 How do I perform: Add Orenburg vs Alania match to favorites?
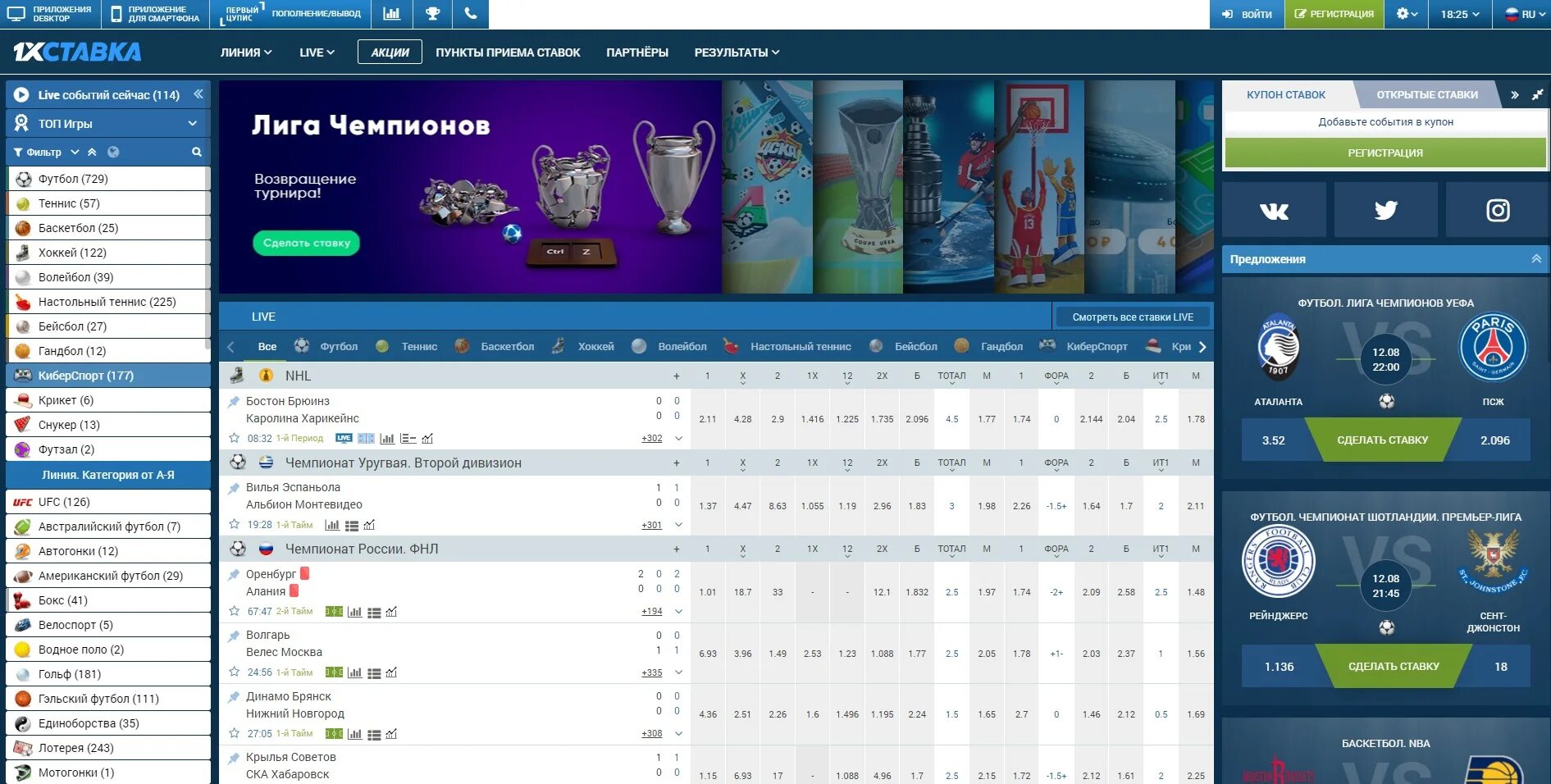click(234, 611)
